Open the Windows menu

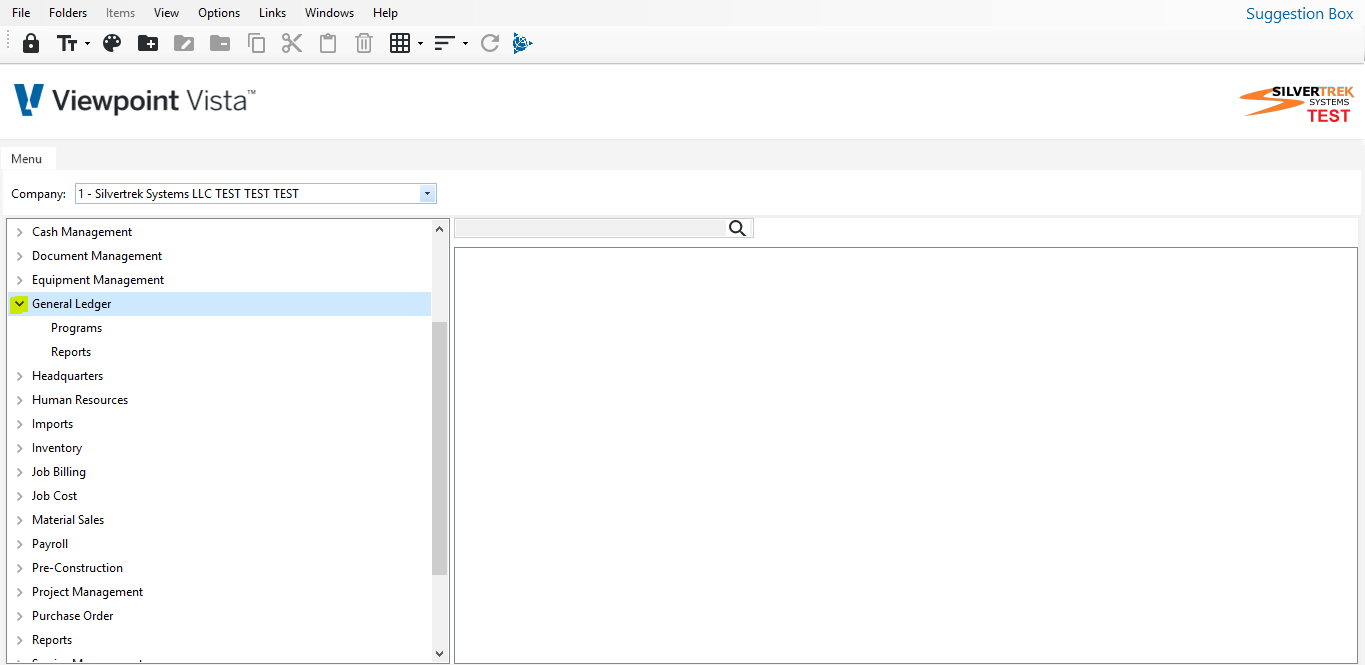pyautogui.click(x=330, y=13)
